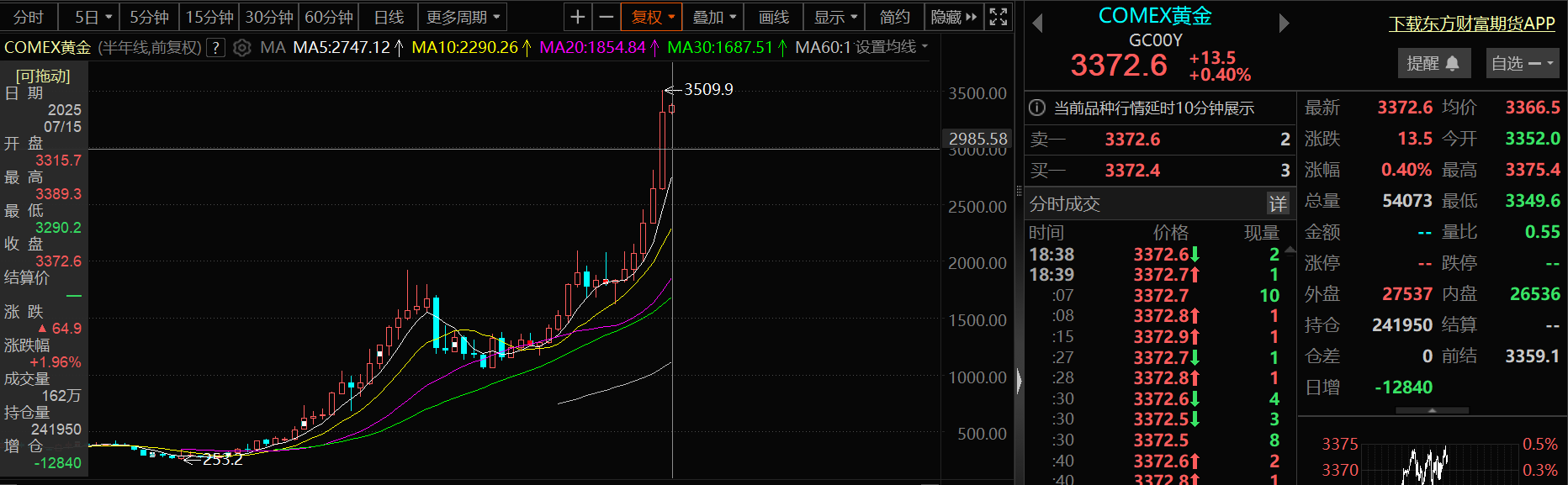Toggle the 简约 simple mode
Screen dimensions: 1568x485
[x=894, y=17]
